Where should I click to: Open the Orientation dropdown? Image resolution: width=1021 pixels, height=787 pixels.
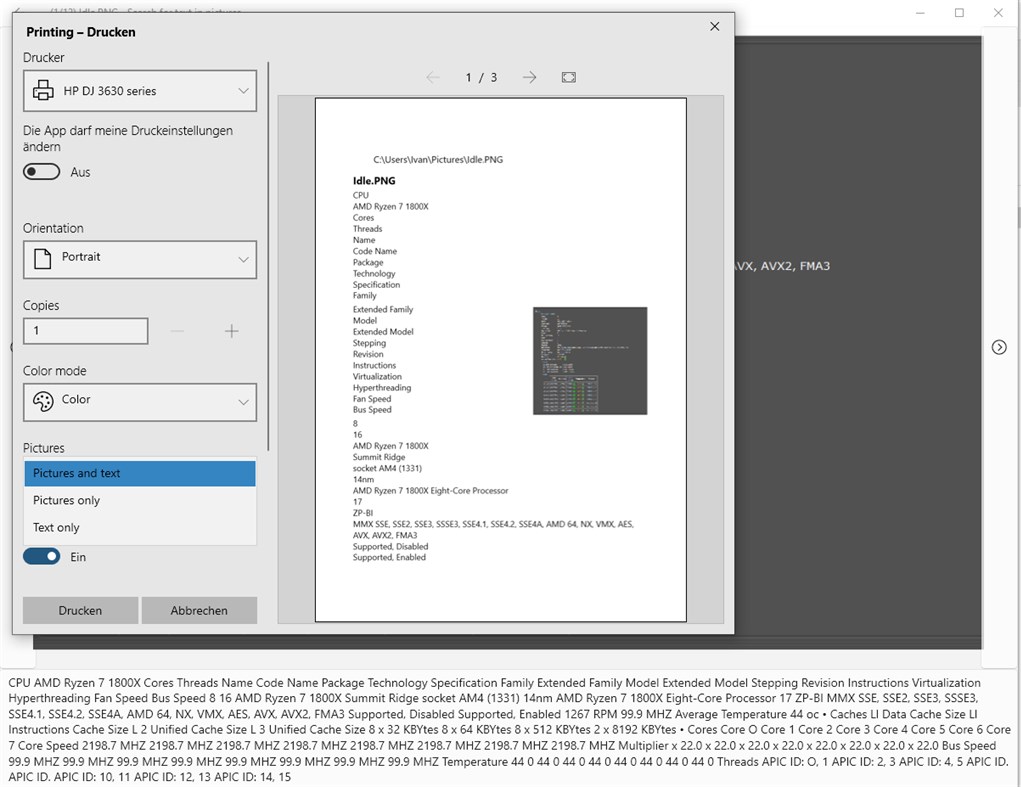[x=139, y=260]
